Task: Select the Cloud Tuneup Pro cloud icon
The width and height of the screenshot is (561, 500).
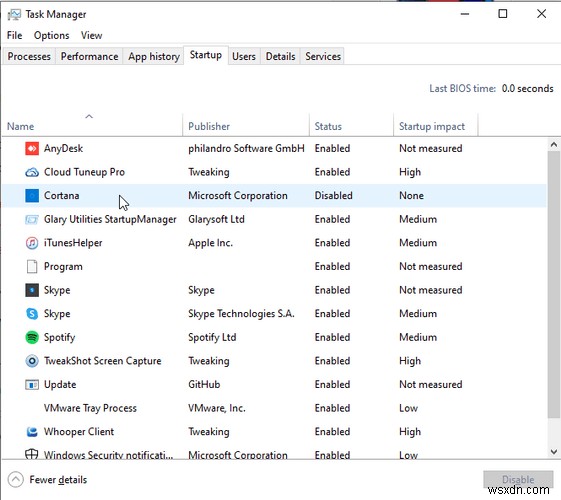Action: coord(32,172)
